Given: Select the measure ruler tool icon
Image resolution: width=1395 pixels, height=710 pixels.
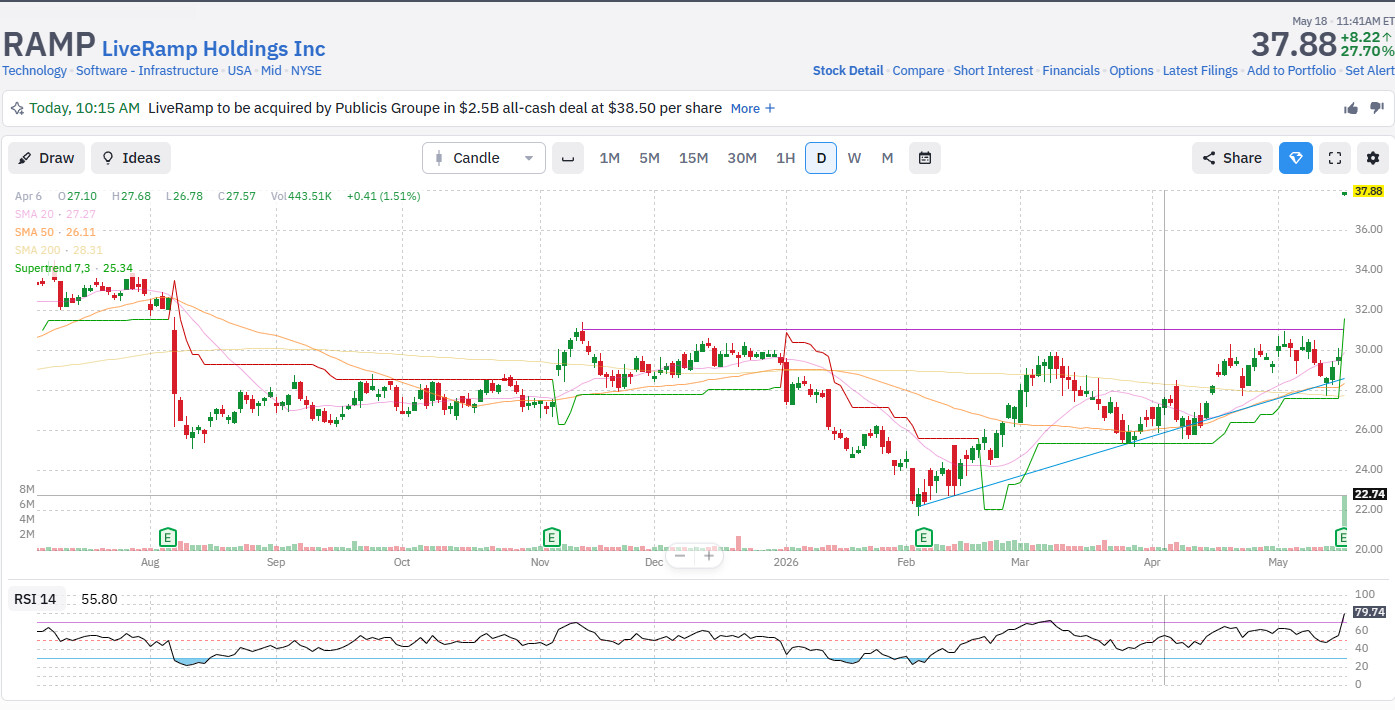Looking at the screenshot, I should click(568, 158).
